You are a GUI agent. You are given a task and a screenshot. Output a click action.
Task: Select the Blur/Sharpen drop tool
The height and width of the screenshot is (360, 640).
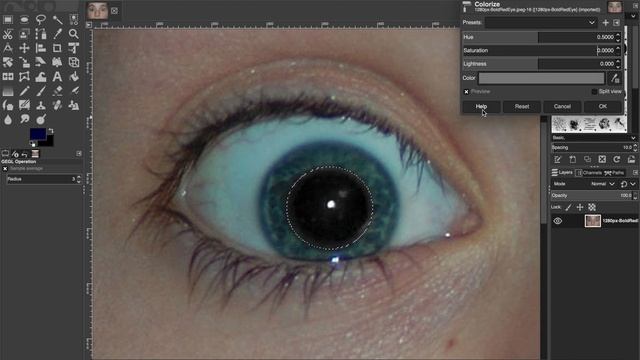coord(8,120)
